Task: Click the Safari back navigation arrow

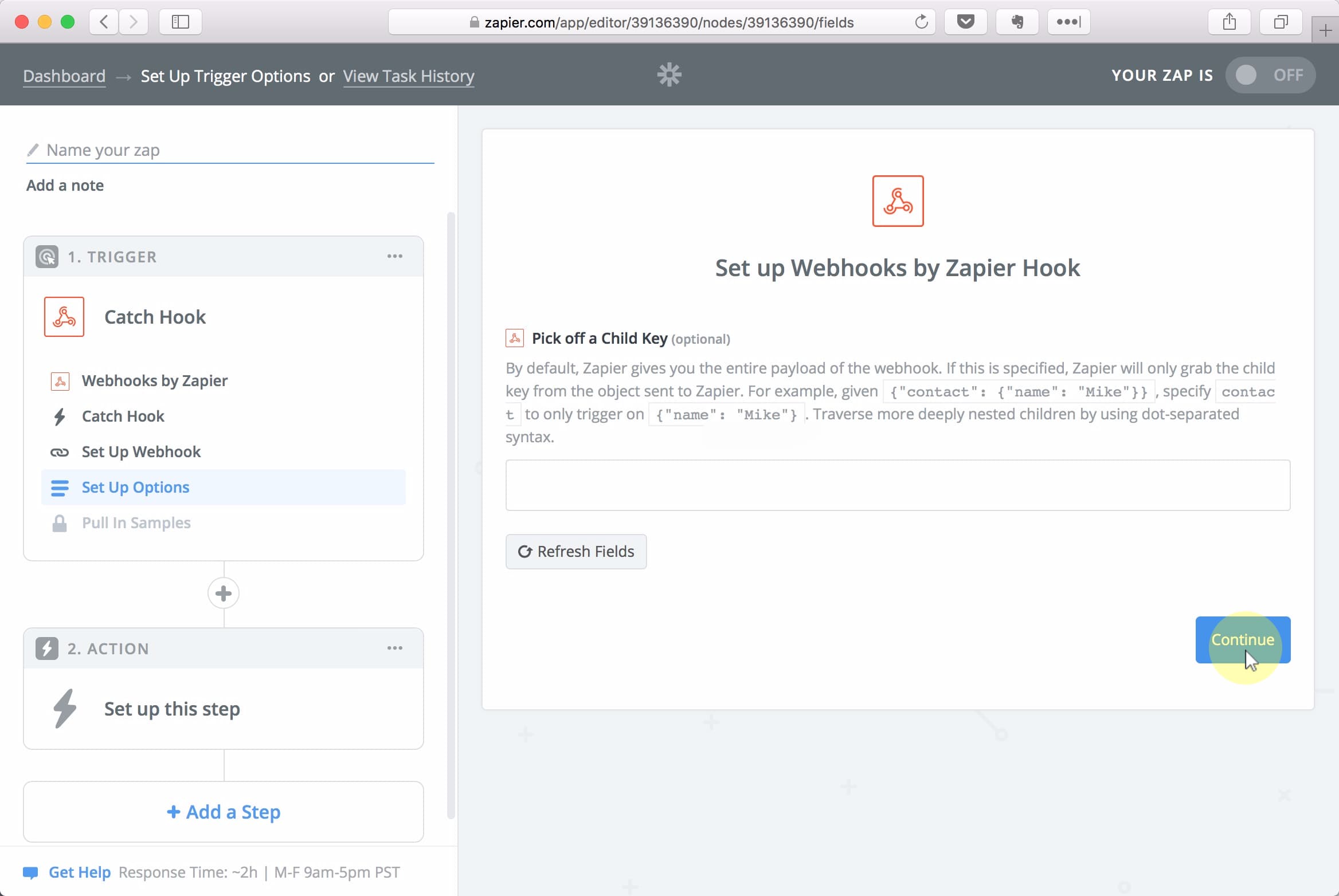Action: pyautogui.click(x=104, y=22)
